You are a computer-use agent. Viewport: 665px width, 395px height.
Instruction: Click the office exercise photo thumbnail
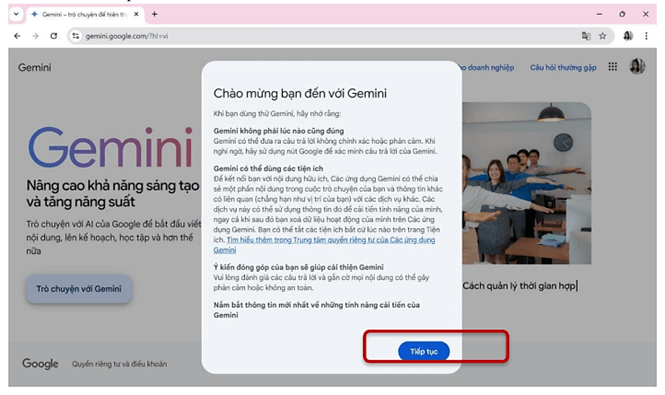pyautogui.click(x=526, y=183)
